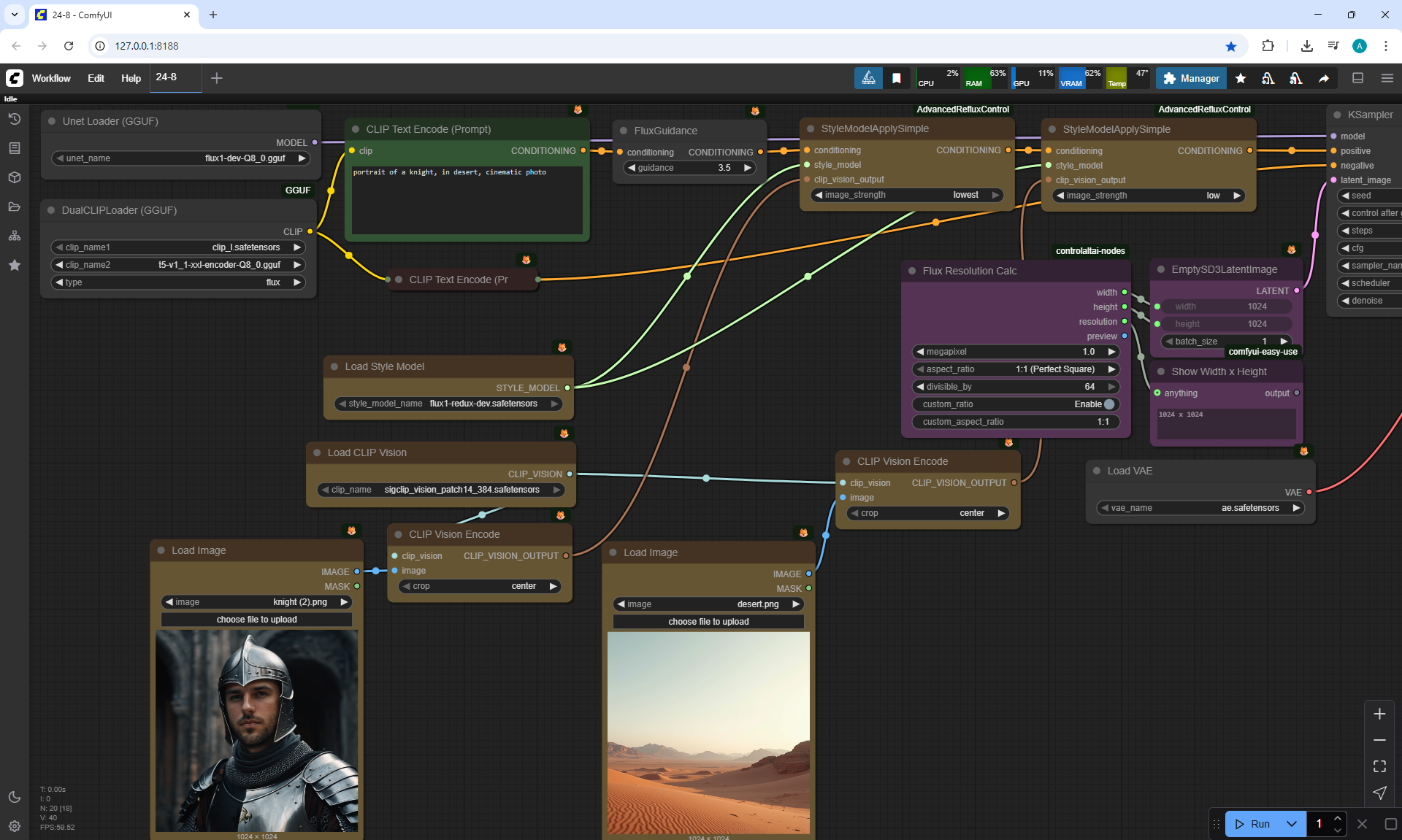The height and width of the screenshot is (840, 1402).
Task: Click the share arrow icon in toolbar
Action: coord(1324,78)
